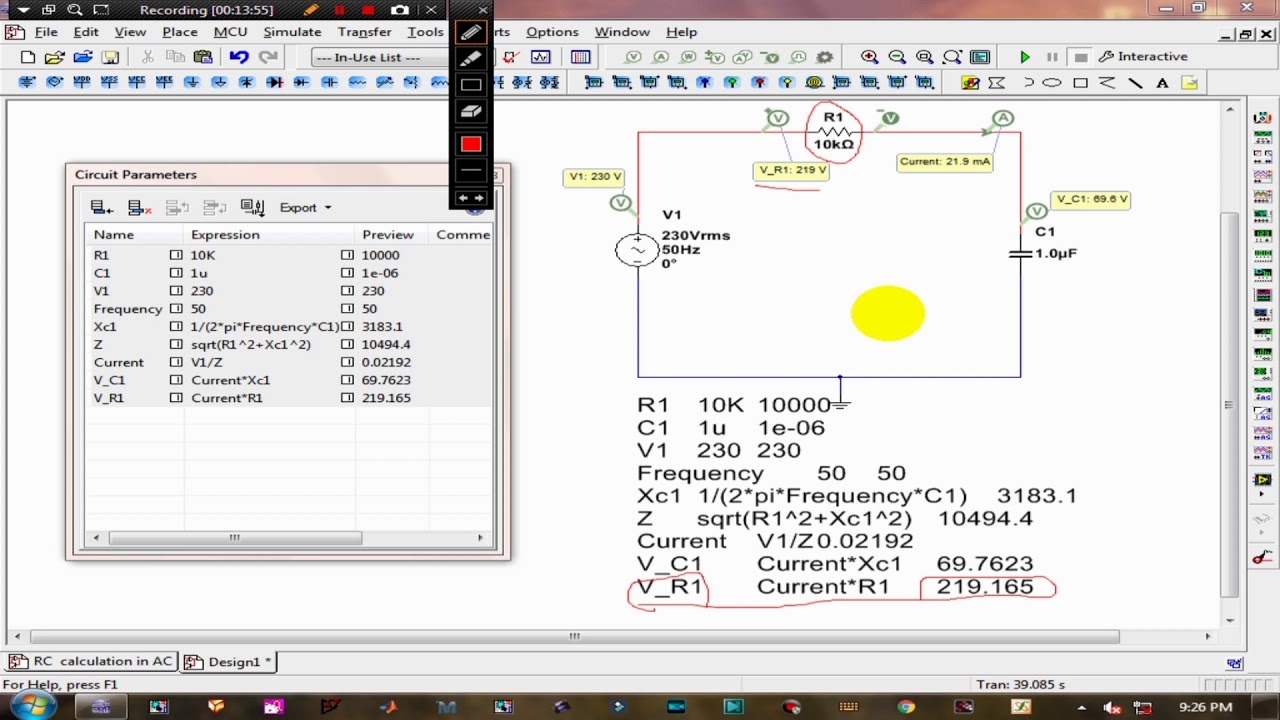Open Interactive simulation settings

[1143, 57]
